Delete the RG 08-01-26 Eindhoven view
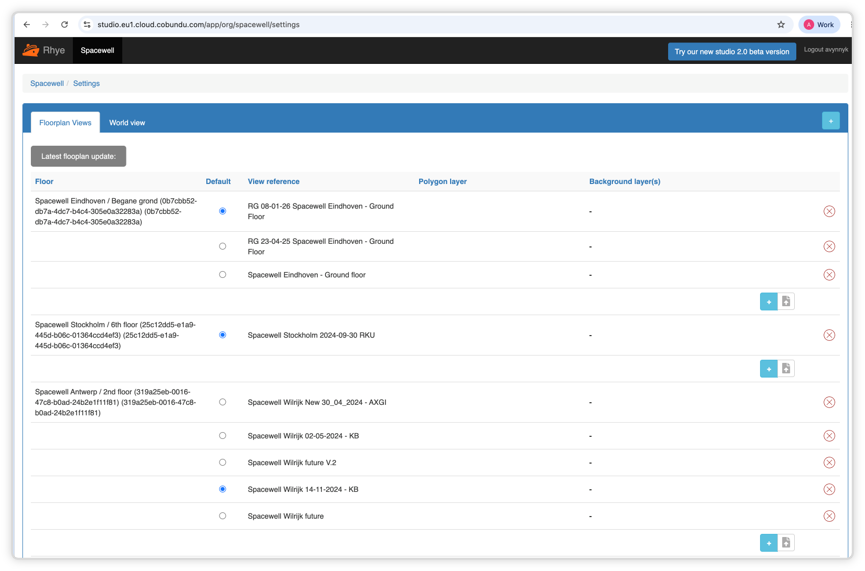The image size is (865, 571). [829, 211]
